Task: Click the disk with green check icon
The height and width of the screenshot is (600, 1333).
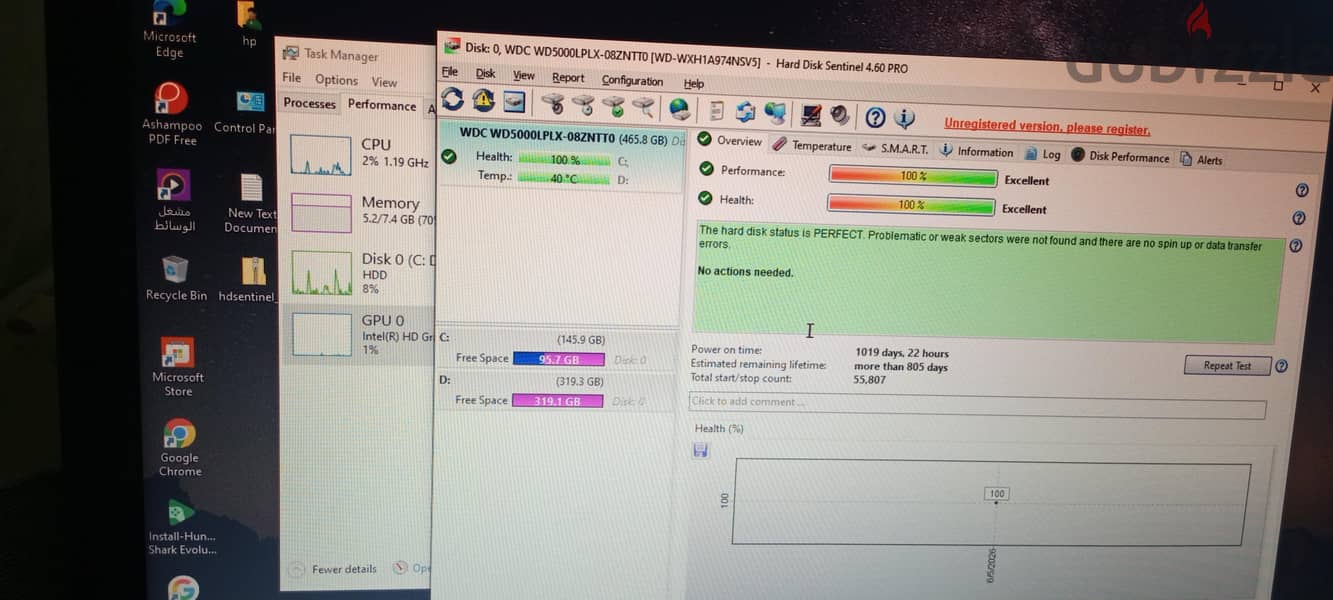Action: tap(613, 105)
